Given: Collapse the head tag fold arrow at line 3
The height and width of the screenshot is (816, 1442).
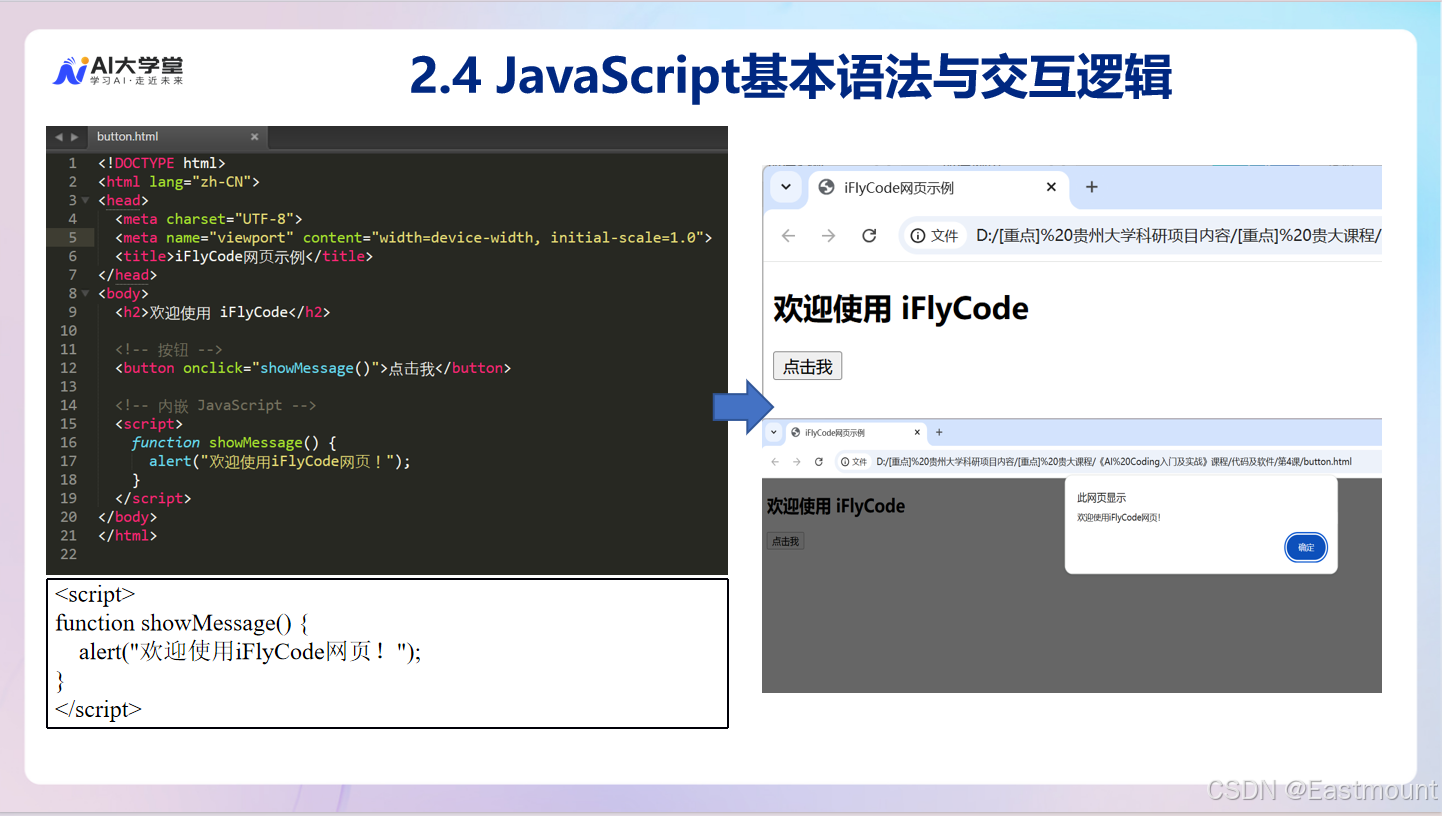Looking at the screenshot, I should click(x=85, y=201).
